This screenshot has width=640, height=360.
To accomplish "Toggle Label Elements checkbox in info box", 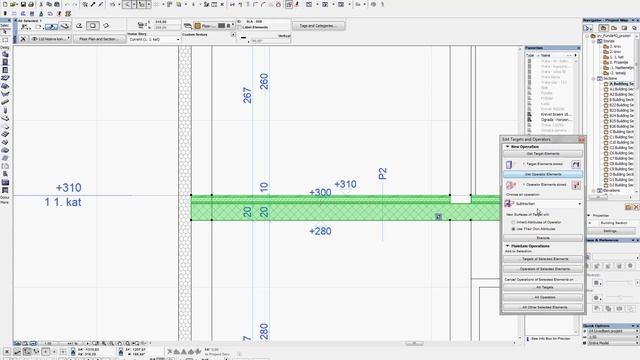I will 240,27.
